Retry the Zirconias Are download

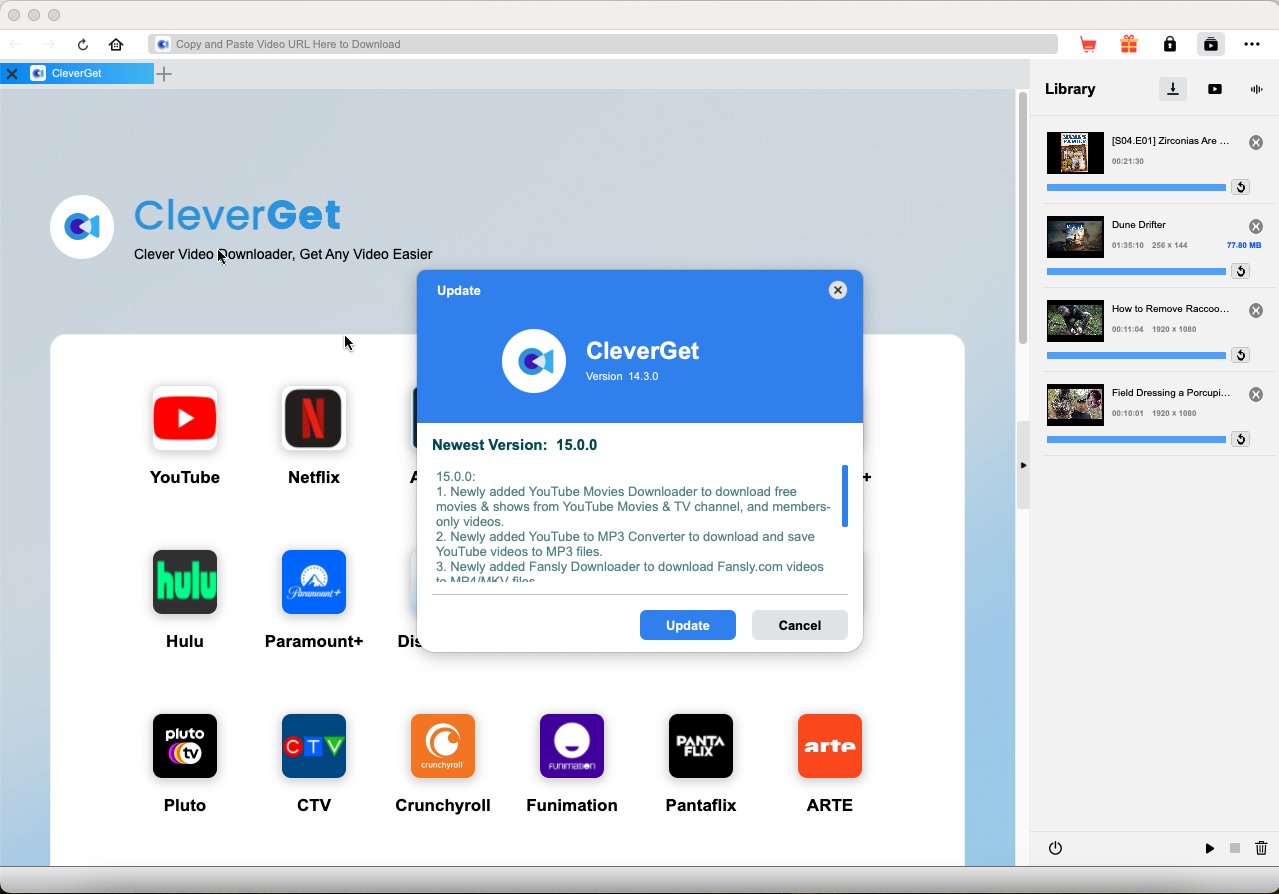click(x=1240, y=187)
